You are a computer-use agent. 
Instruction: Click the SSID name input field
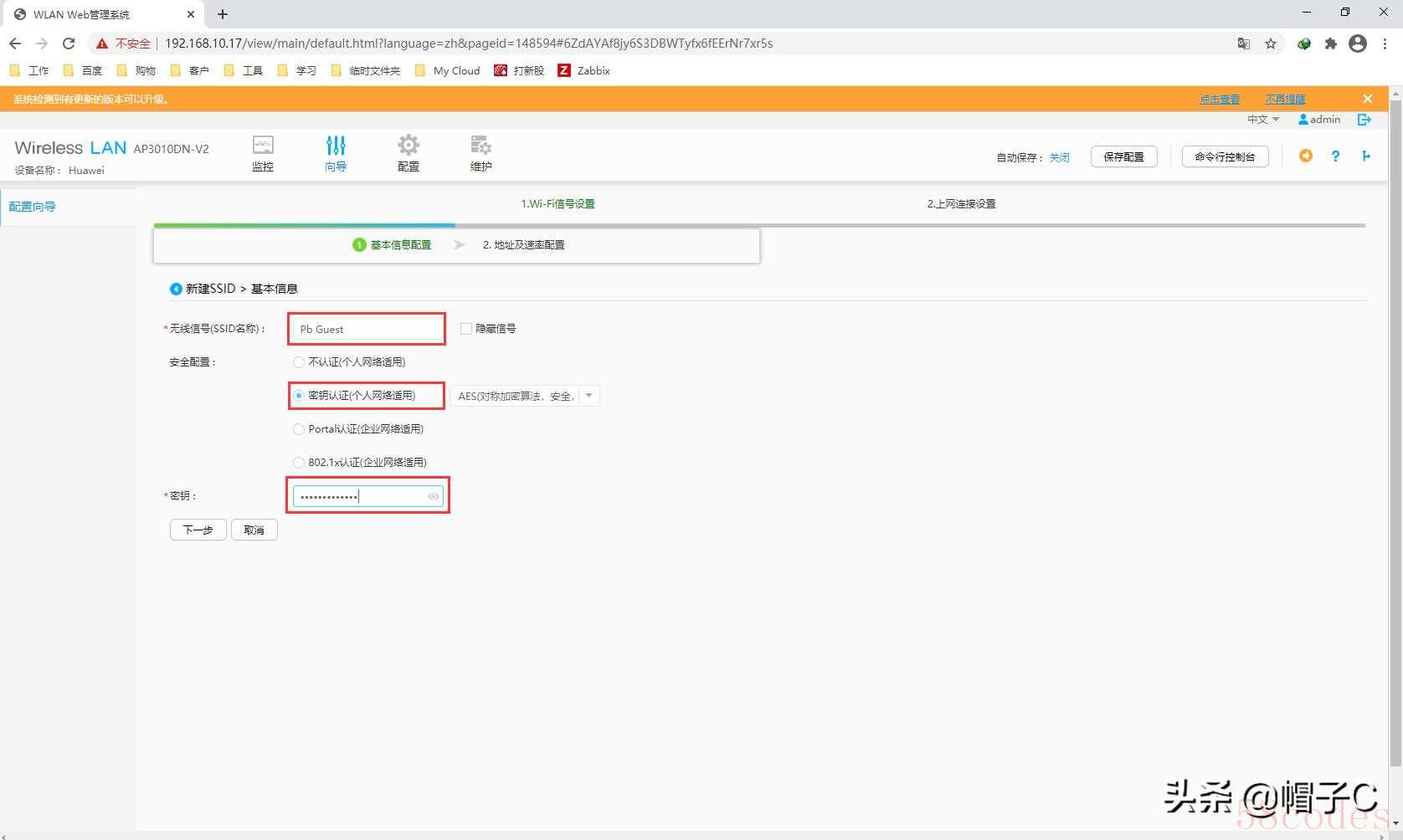click(x=367, y=329)
